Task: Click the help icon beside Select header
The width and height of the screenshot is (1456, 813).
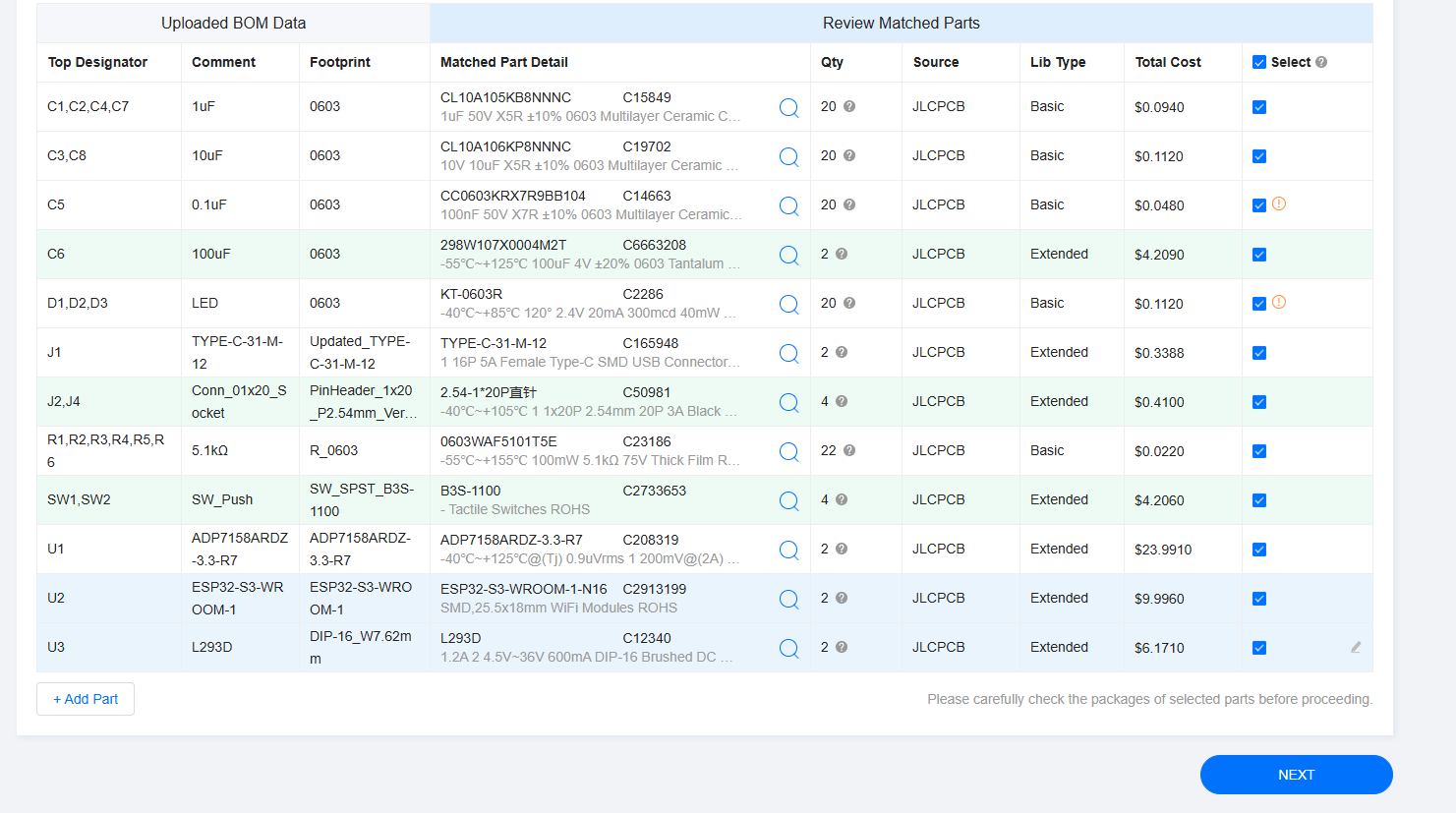Action: (1321, 62)
